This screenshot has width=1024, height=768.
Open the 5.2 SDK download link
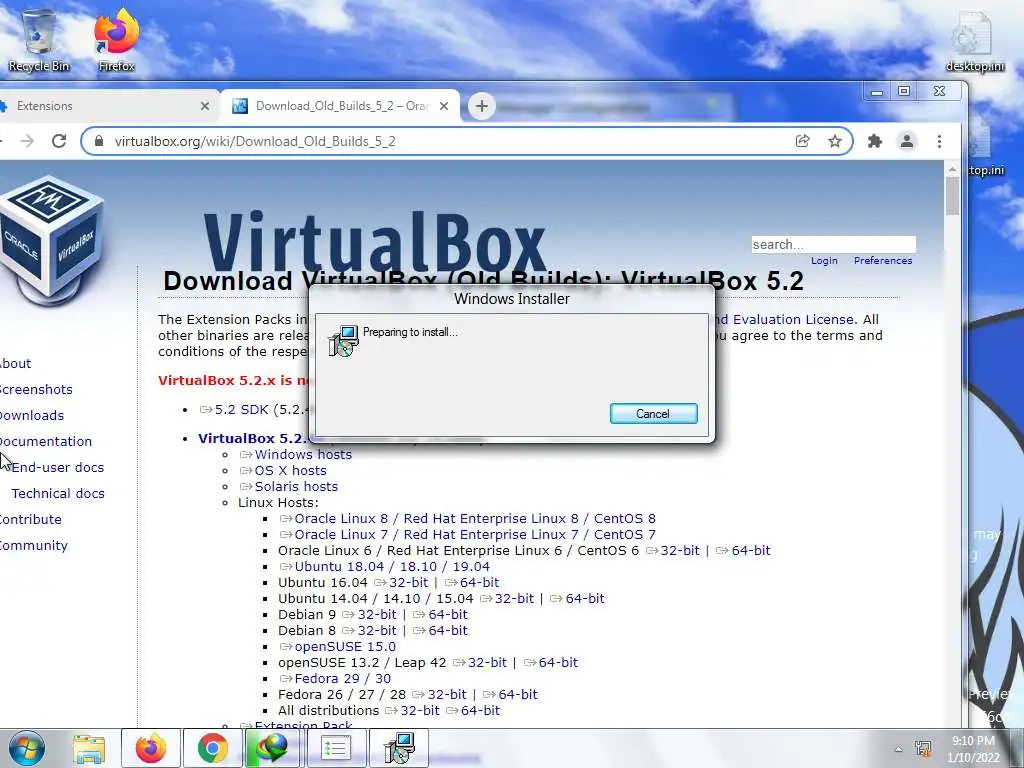(234, 409)
